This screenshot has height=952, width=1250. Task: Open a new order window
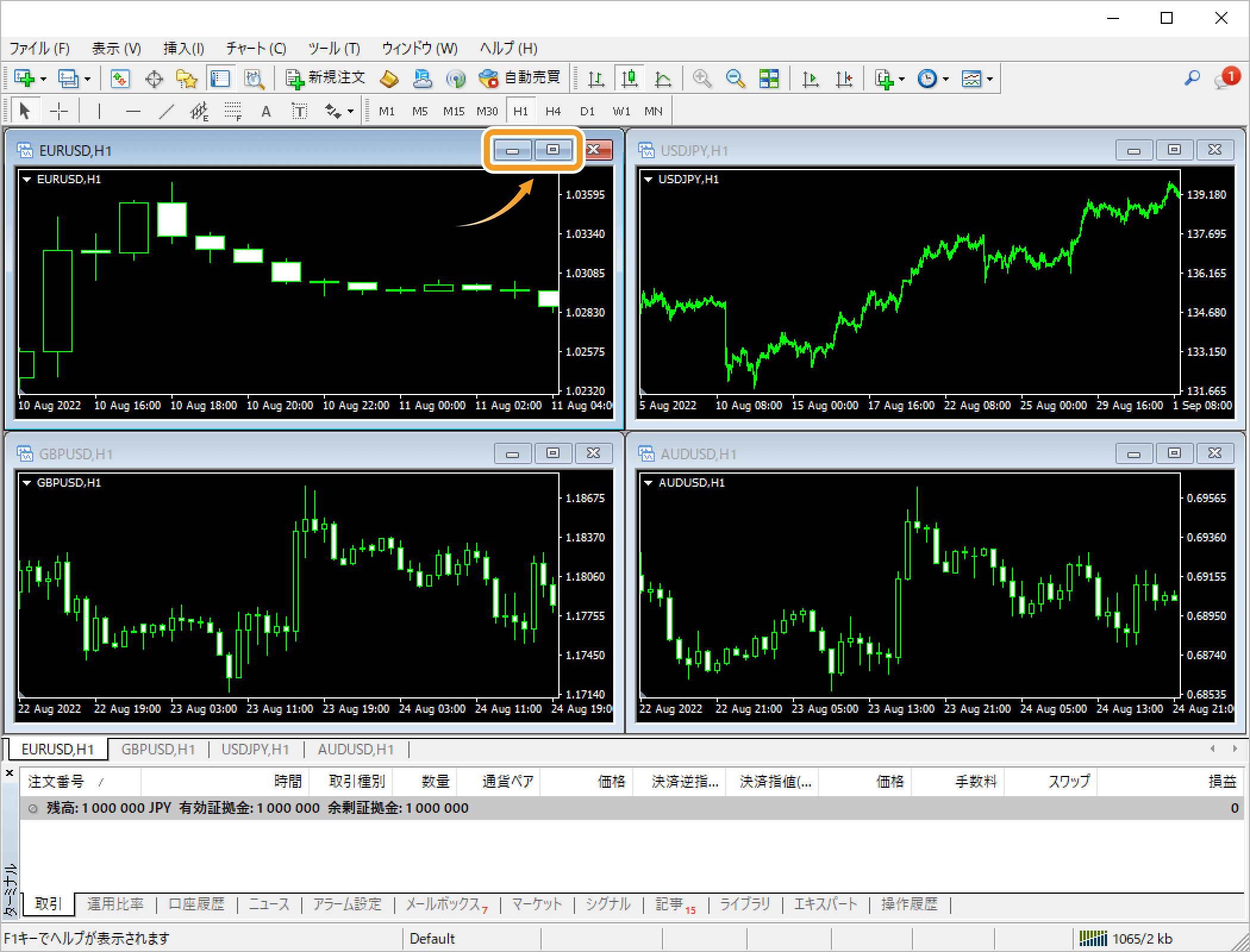[x=324, y=78]
